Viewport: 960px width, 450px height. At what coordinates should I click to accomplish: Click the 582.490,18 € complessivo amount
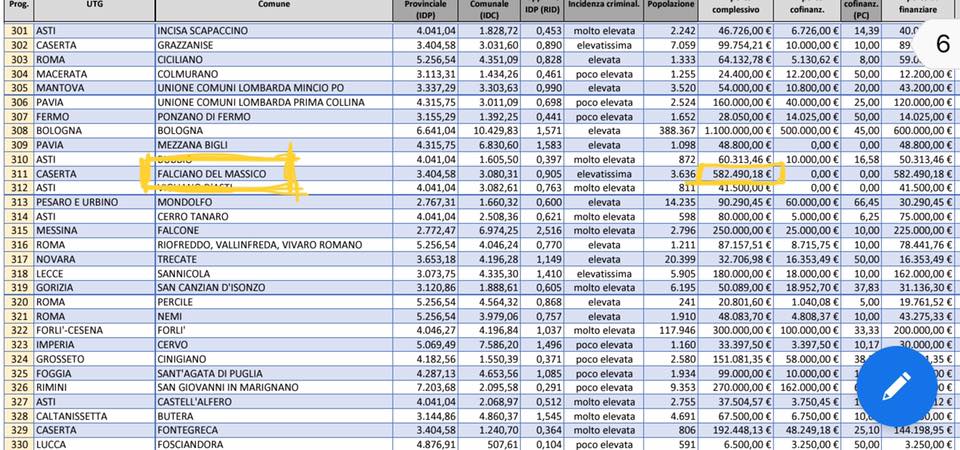coord(736,174)
